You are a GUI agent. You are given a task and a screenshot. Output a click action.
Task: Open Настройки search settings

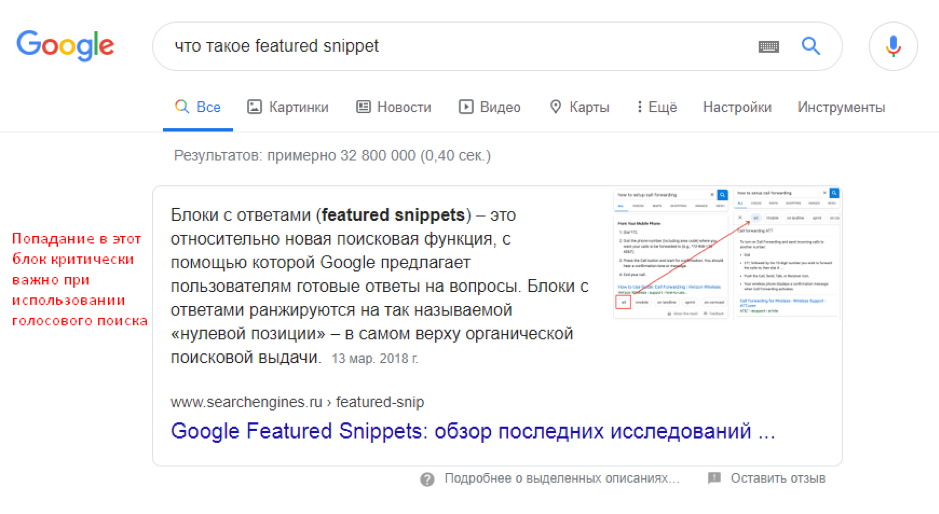coord(737,107)
